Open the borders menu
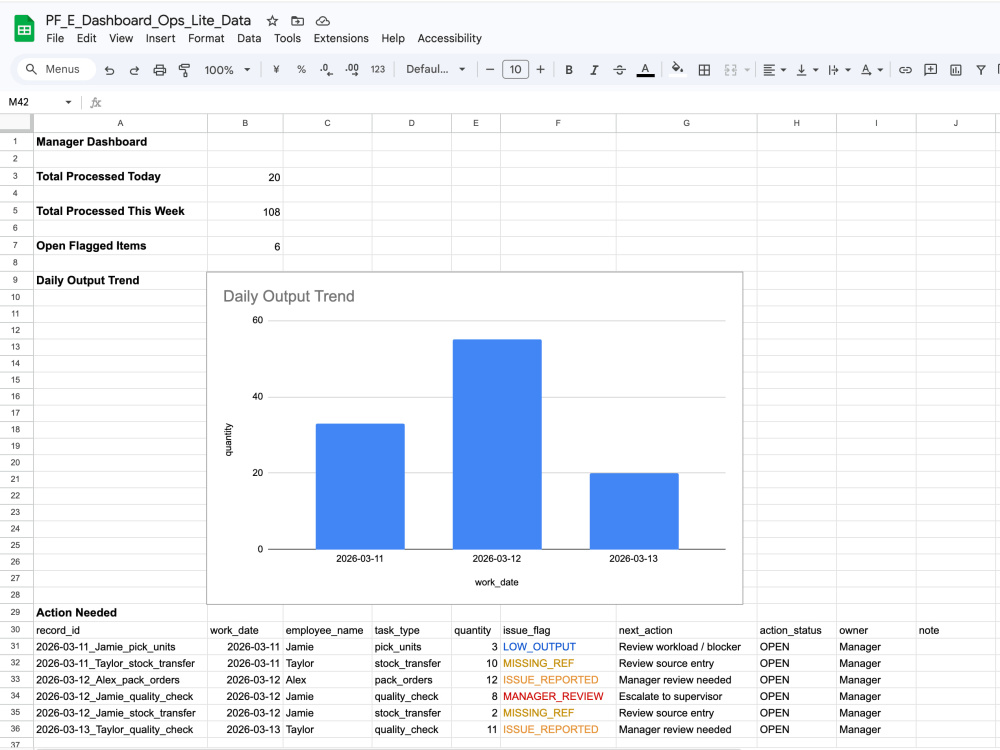The width and height of the screenshot is (1000, 750). pos(704,70)
